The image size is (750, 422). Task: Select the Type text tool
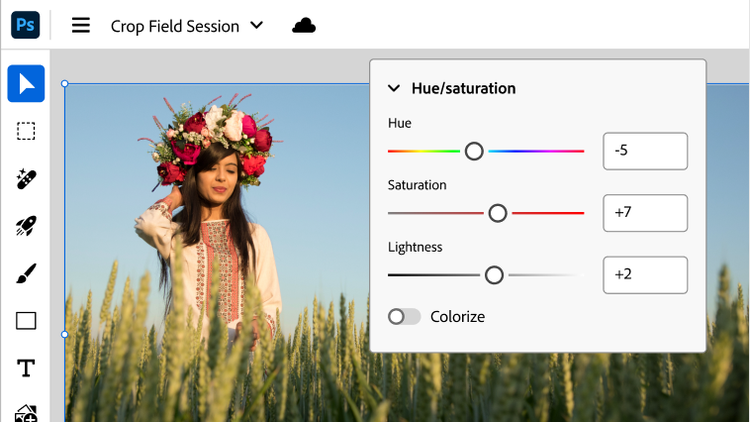[26, 368]
